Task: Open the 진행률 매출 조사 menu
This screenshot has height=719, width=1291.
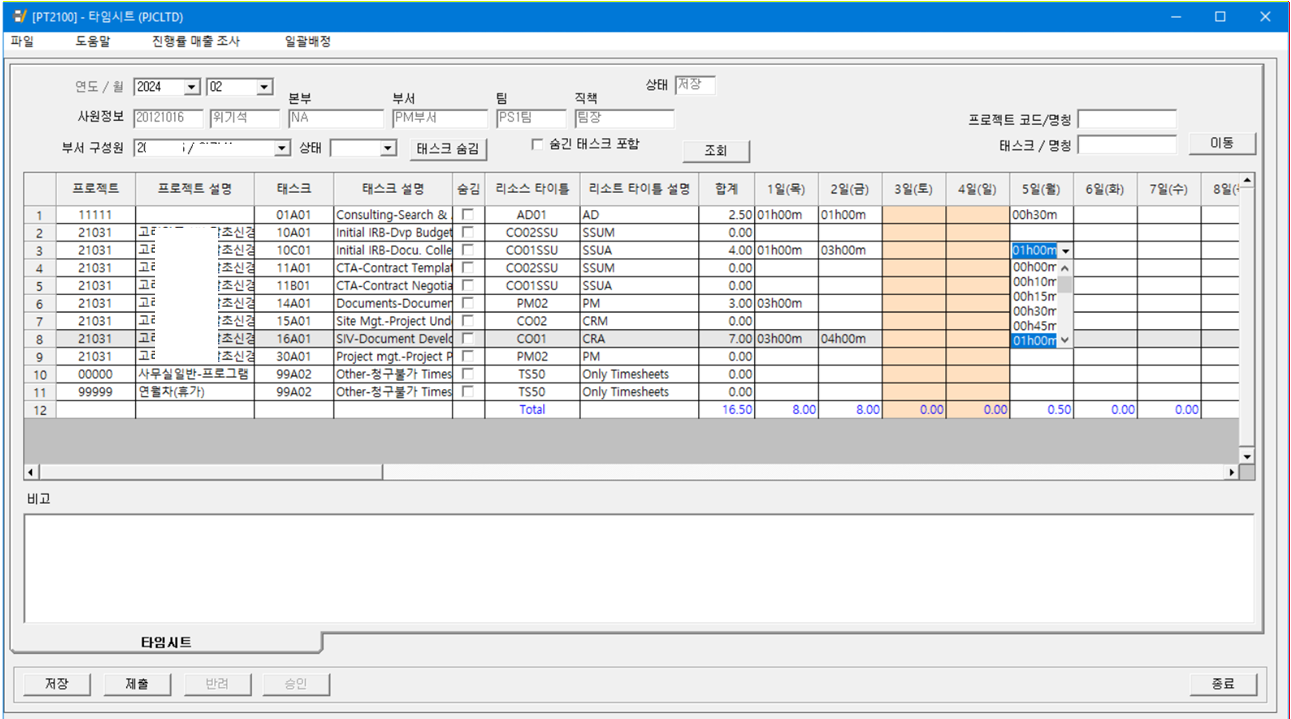Action: [x=196, y=42]
